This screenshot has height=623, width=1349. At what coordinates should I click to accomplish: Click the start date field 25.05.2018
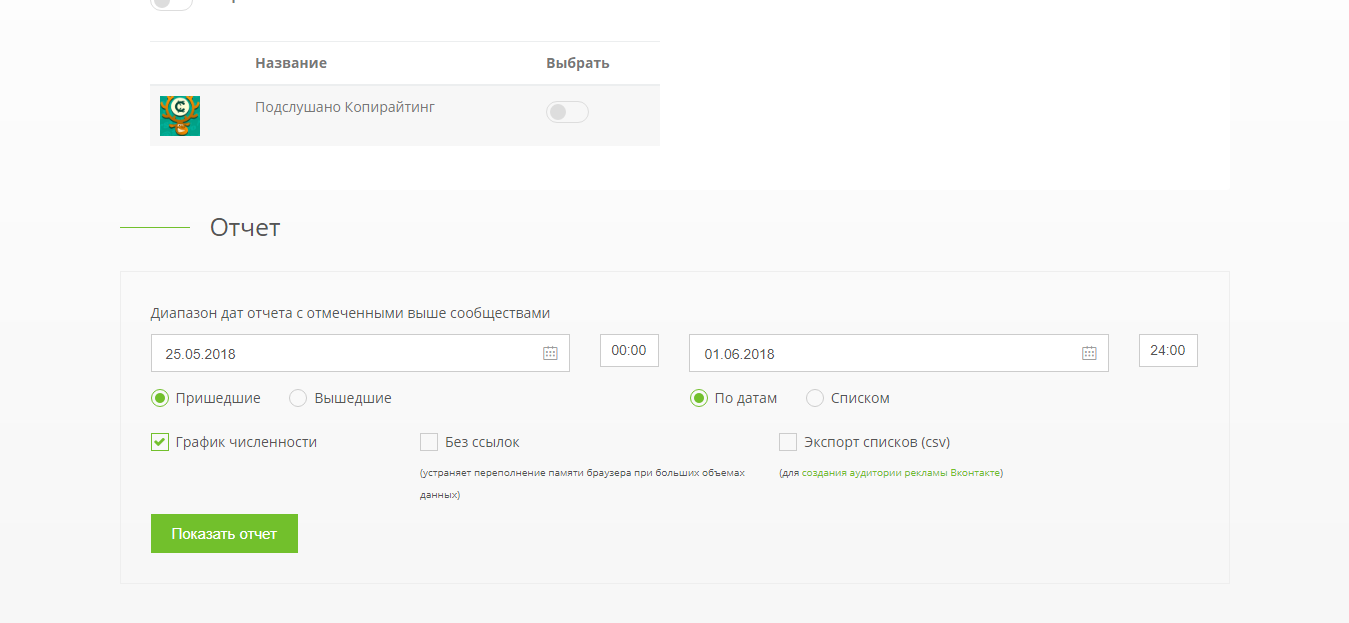(x=360, y=353)
